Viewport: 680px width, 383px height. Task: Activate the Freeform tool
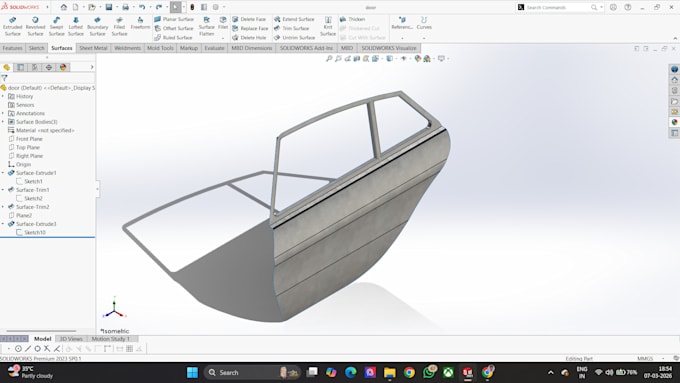pyautogui.click(x=140, y=23)
